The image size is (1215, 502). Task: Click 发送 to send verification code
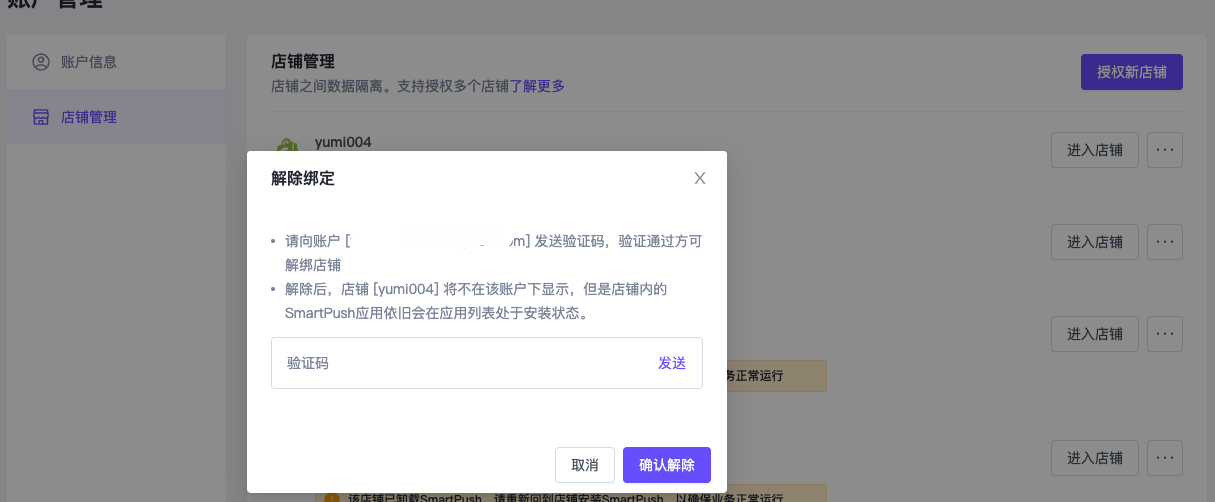672,363
